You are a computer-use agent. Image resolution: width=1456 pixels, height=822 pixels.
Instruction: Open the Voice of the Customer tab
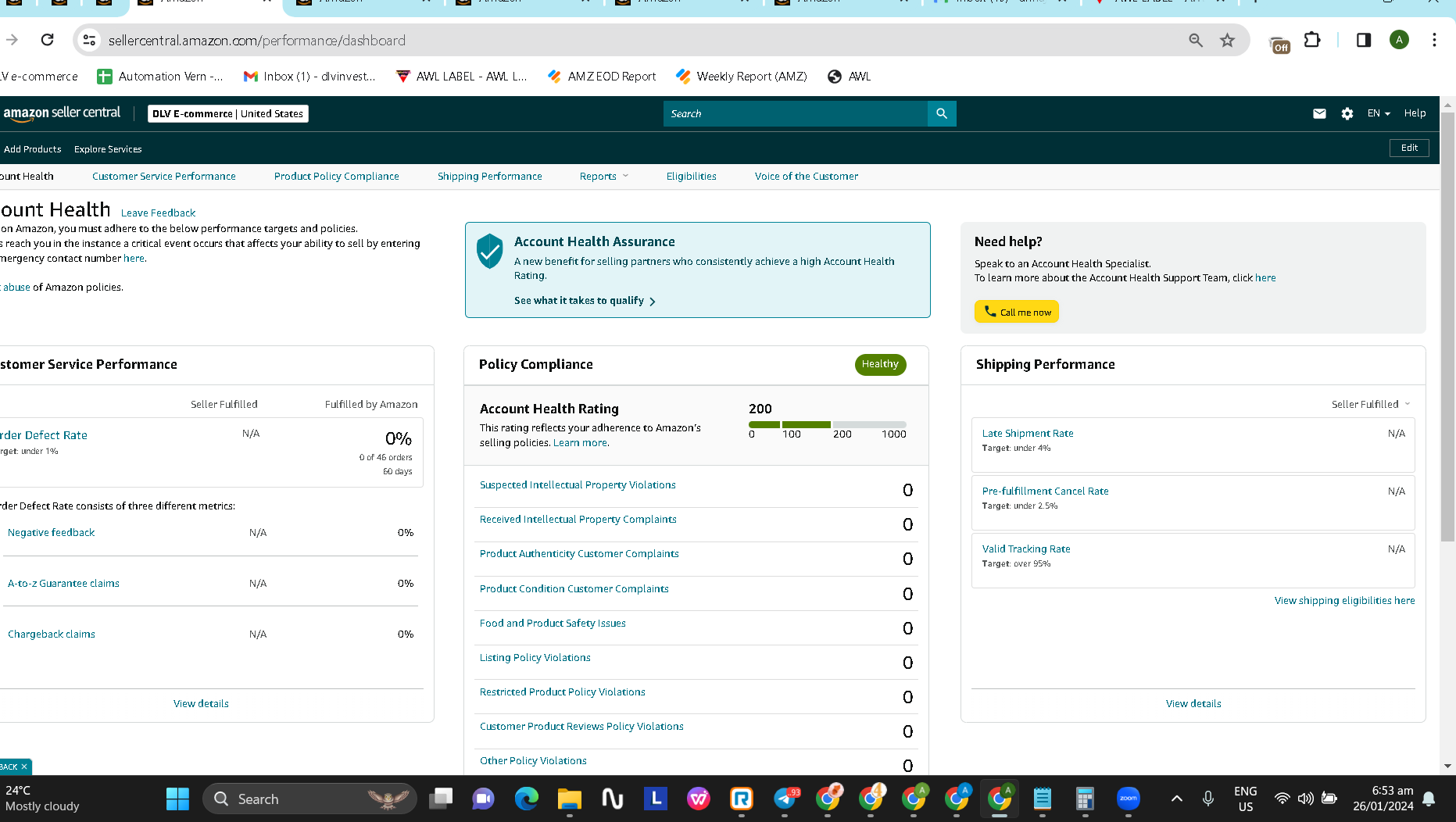(x=807, y=177)
